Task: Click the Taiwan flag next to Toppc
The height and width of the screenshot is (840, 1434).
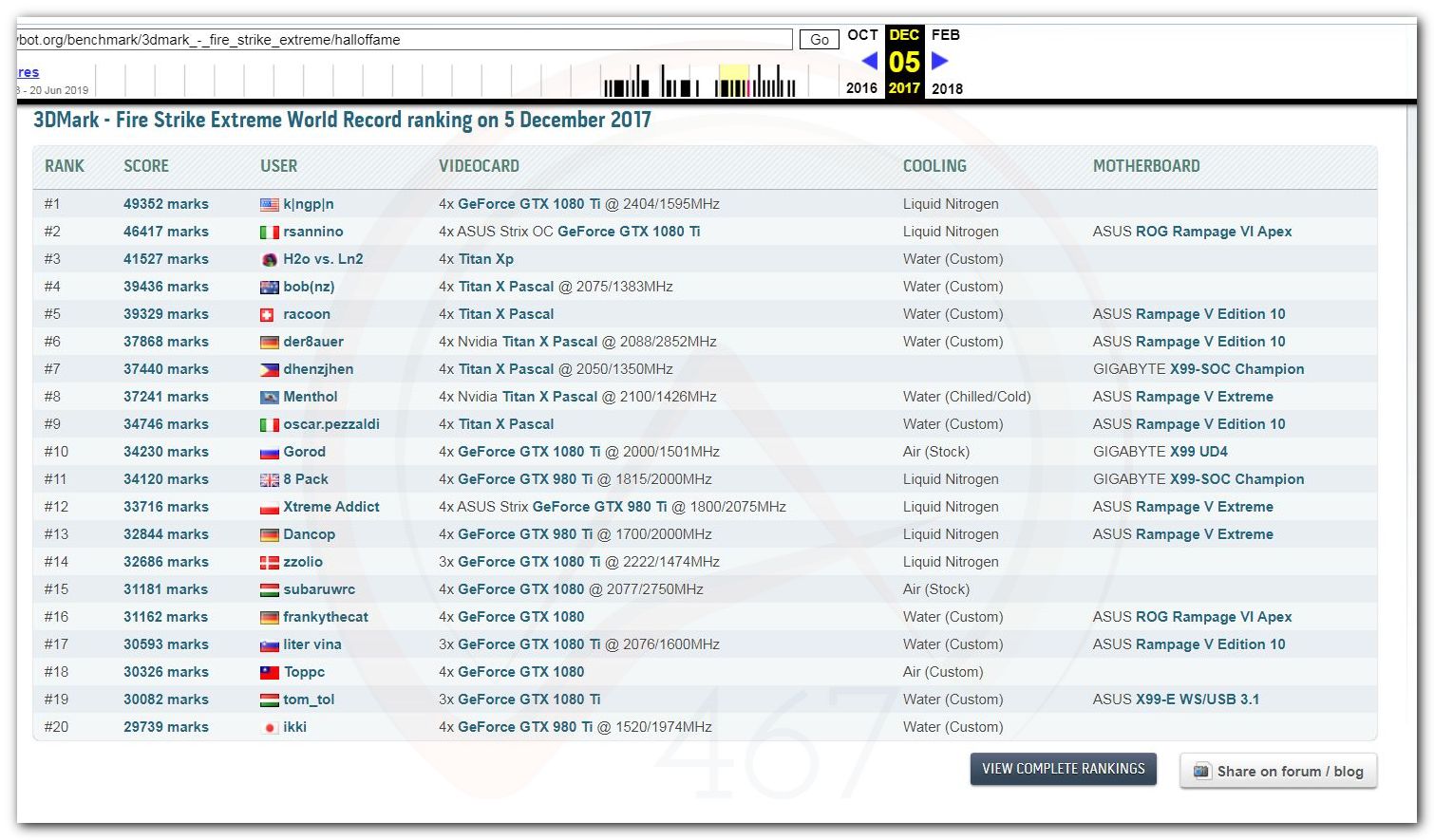Action: 270,672
